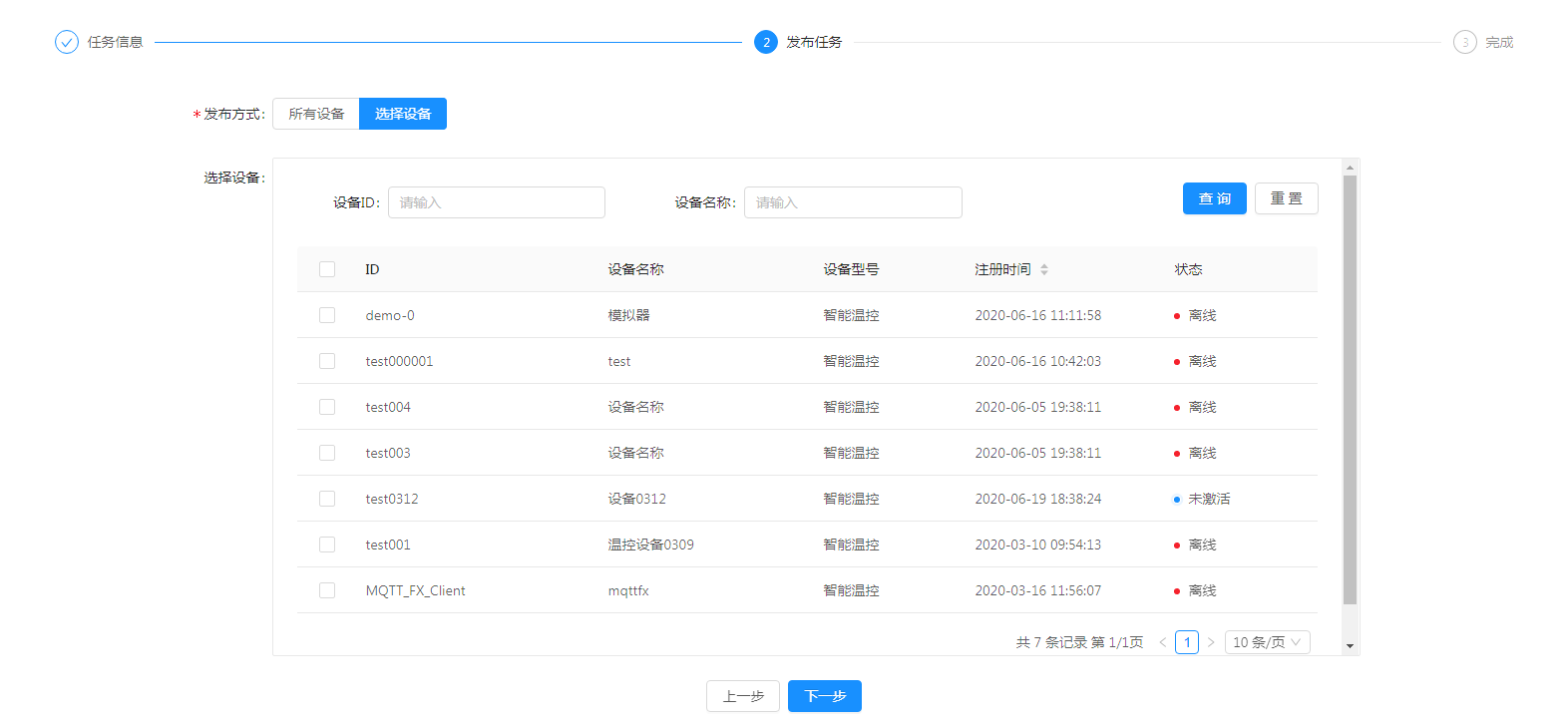Go to previous page using the left arrow
Image resolution: width=1568 pixels, height=727 pixels.
pyautogui.click(x=1162, y=642)
